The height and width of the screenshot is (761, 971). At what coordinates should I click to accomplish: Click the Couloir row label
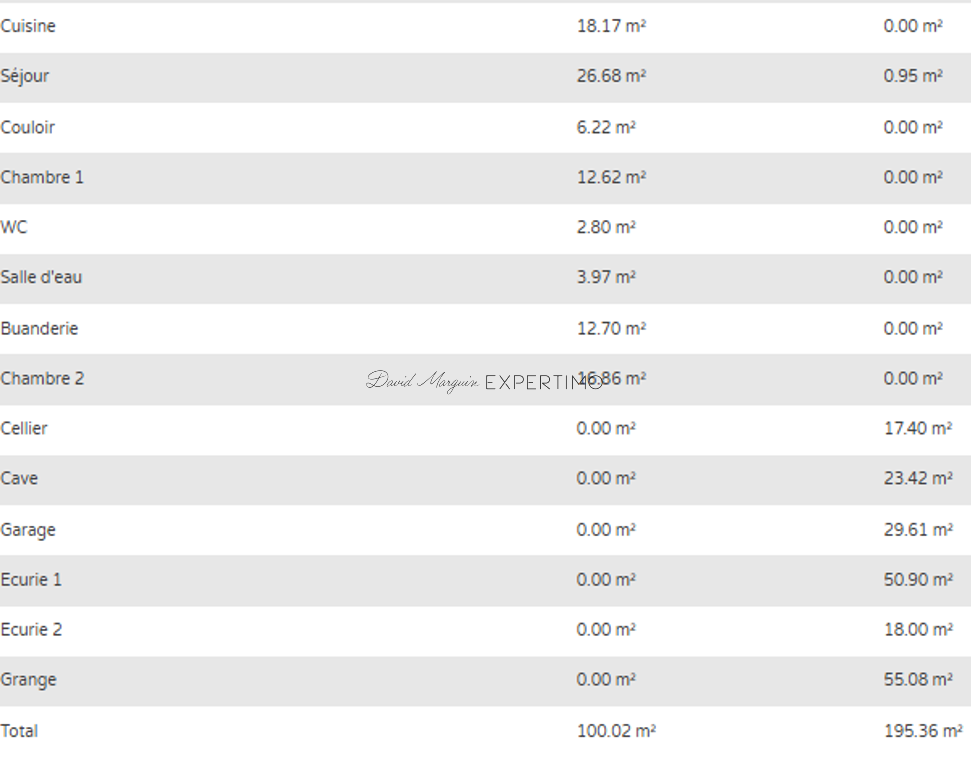click(x=28, y=127)
